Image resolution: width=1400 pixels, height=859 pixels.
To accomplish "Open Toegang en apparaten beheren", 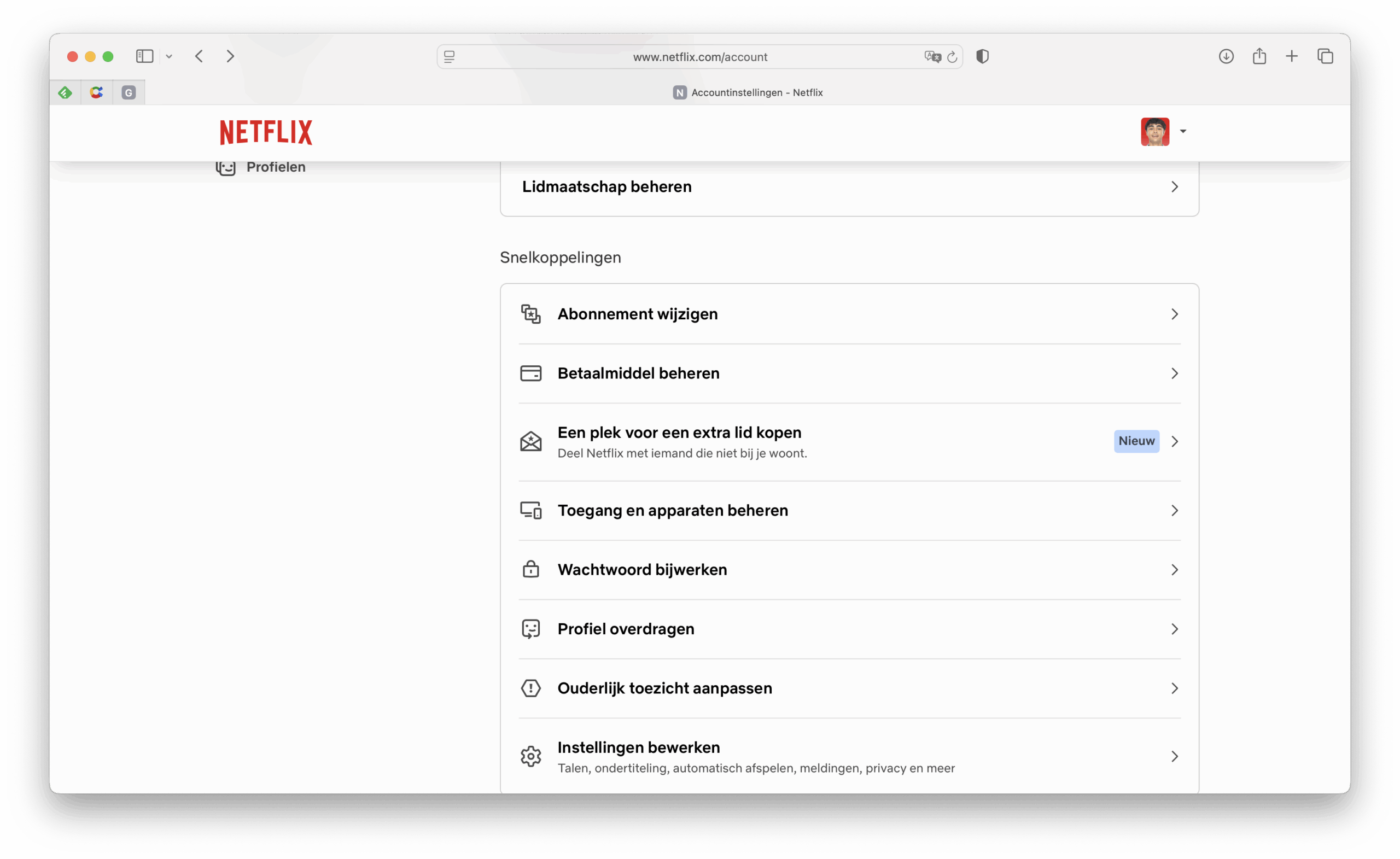I will [849, 511].
